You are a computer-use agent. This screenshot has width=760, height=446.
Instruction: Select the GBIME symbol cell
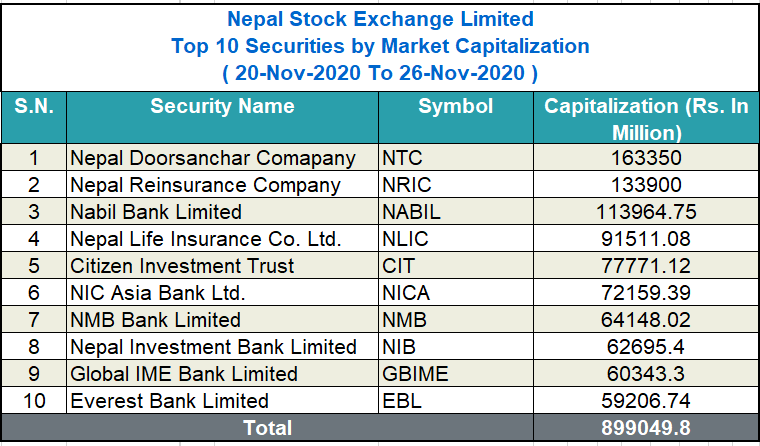[413, 374]
